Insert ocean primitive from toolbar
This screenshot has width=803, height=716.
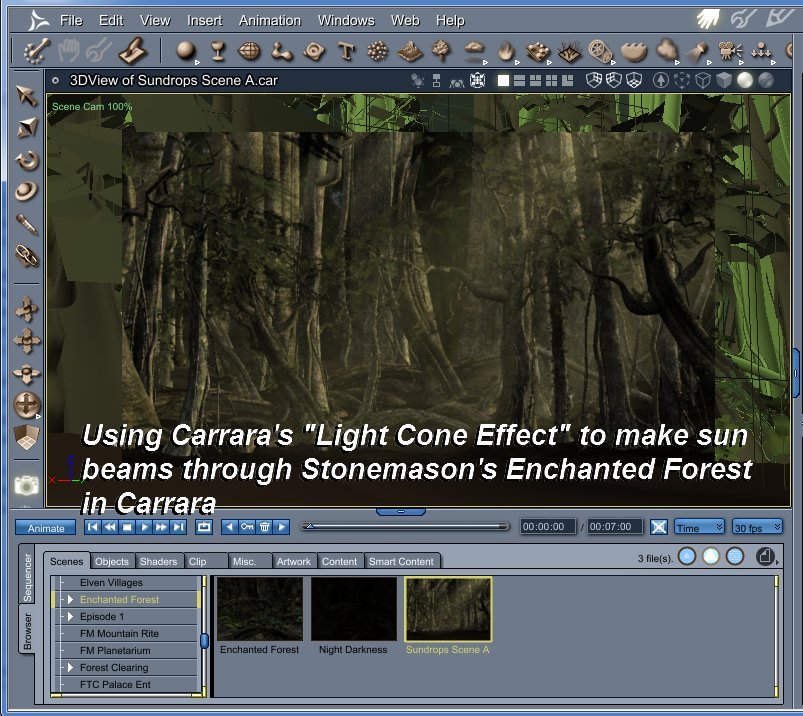click(x=633, y=51)
